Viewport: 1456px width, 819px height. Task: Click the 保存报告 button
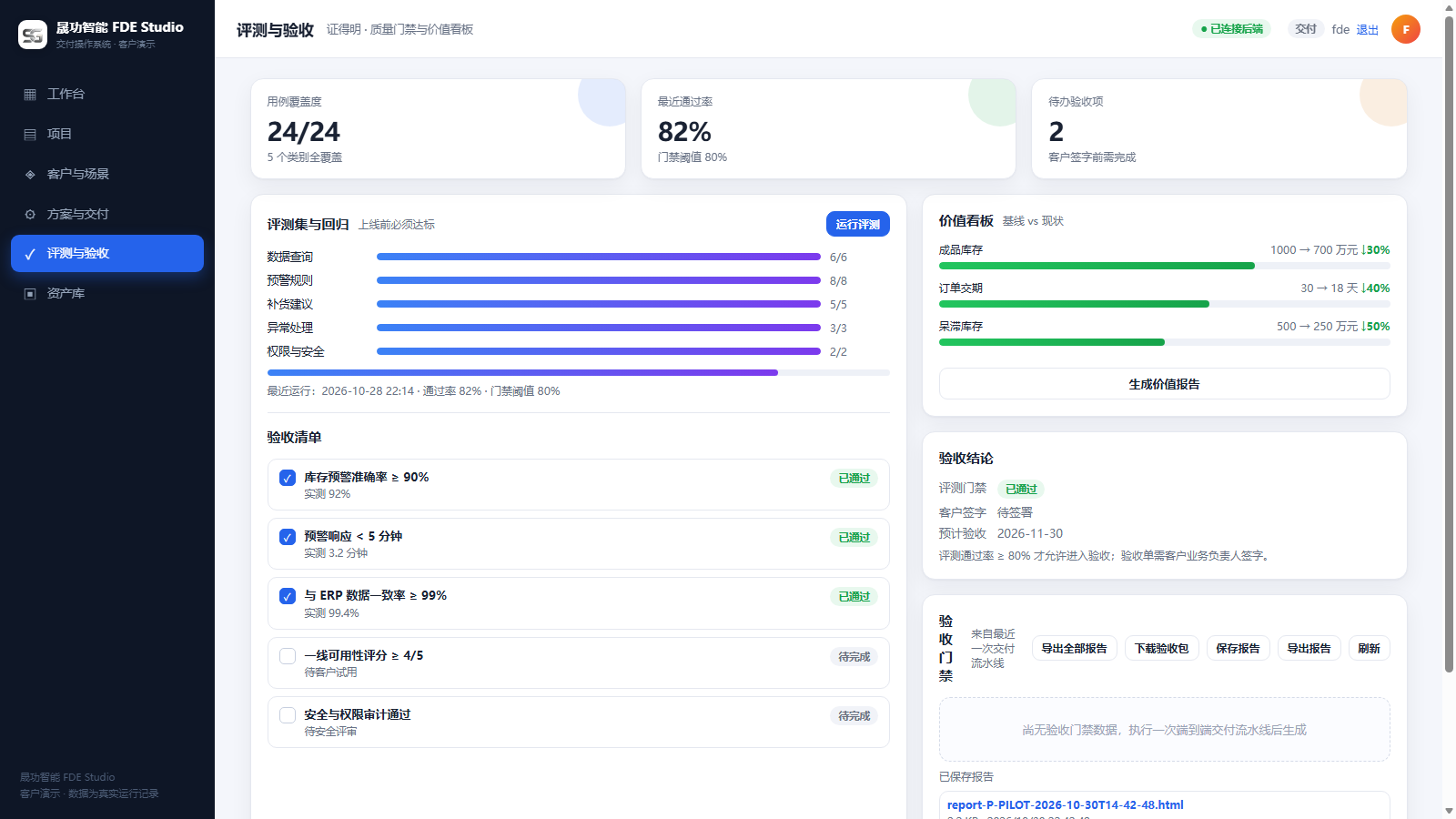point(1239,648)
